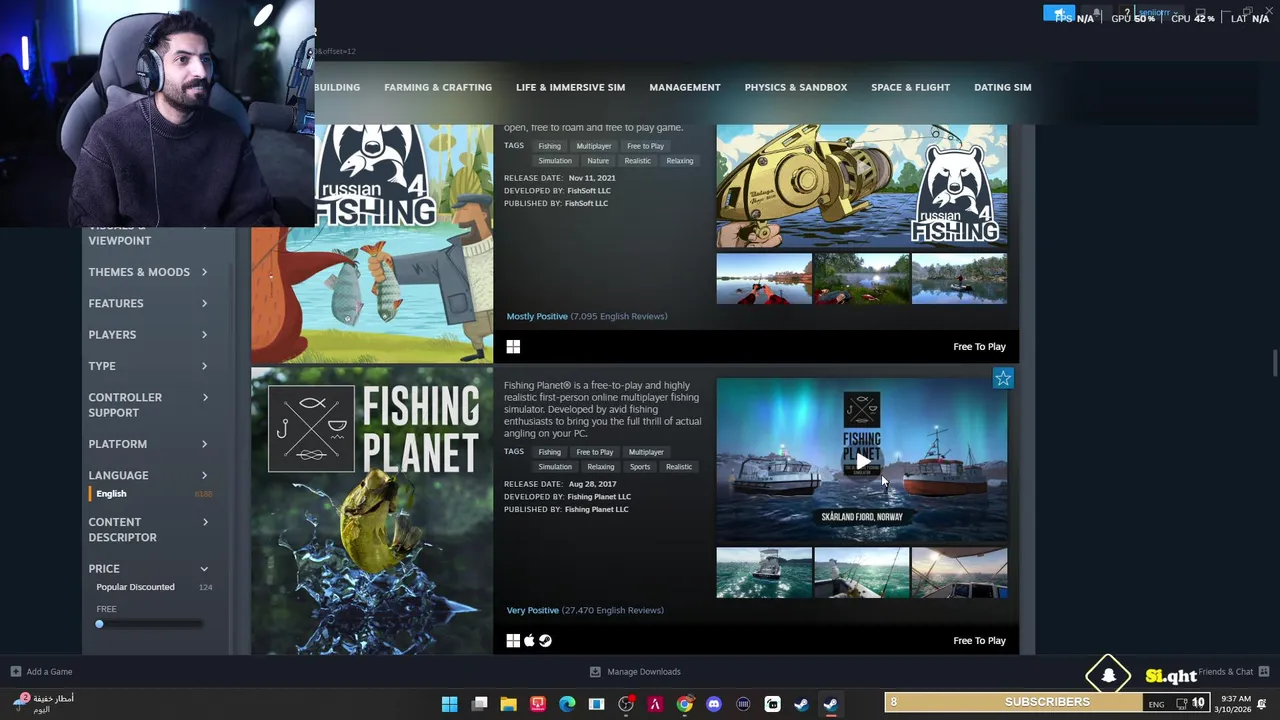Image resolution: width=1280 pixels, height=720 pixels.
Task: Collapse the Language filter section
Action: click(148, 475)
